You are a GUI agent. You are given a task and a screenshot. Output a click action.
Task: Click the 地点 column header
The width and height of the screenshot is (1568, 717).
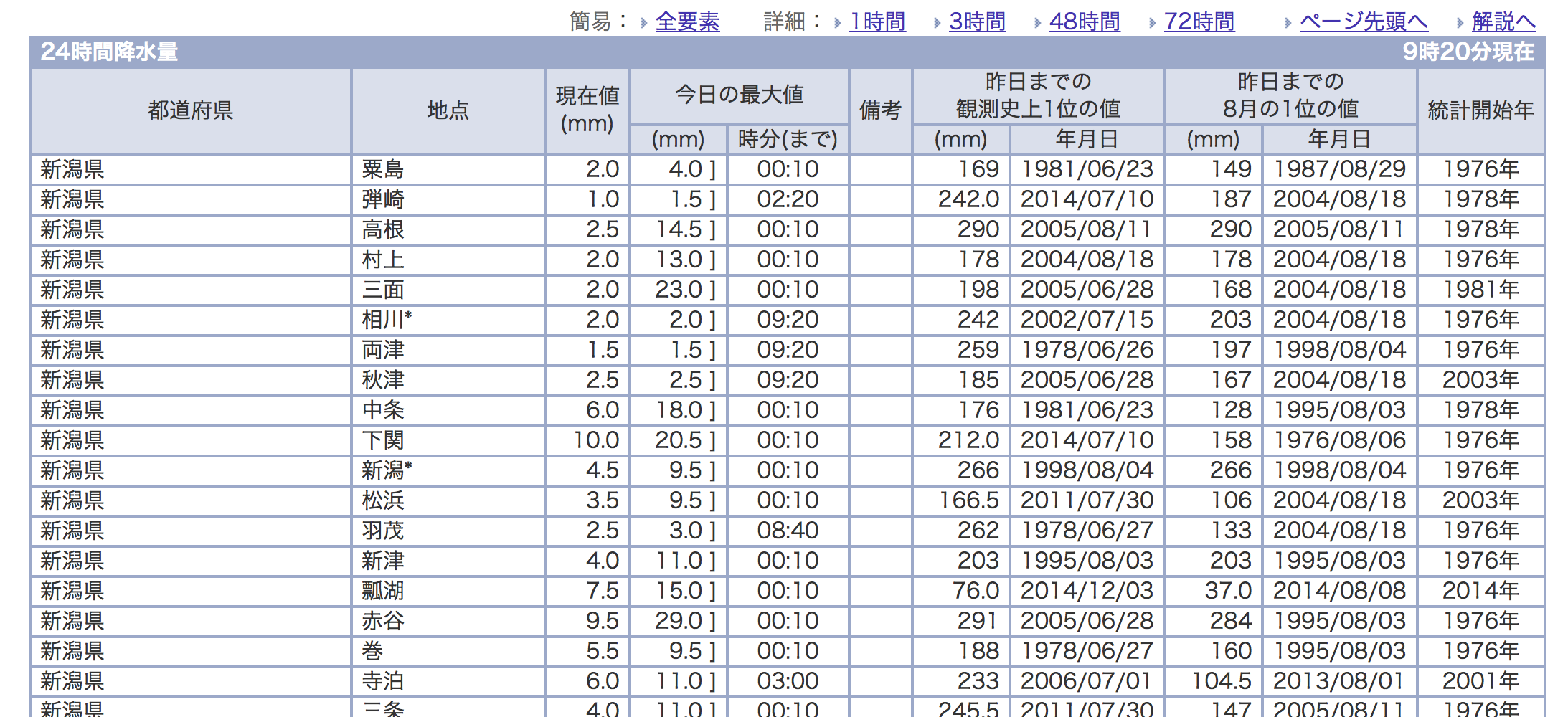pyautogui.click(x=448, y=110)
